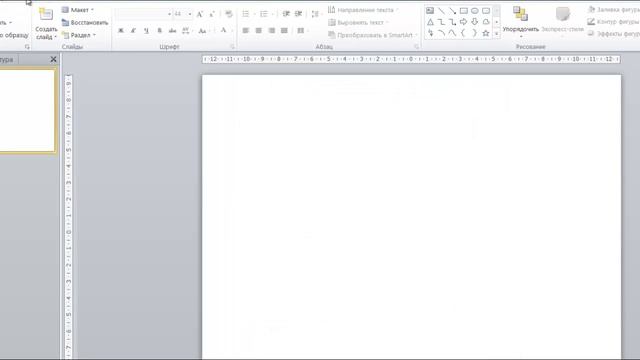The image size is (640, 360).
Task: Click the clear formatting icon
Action: (x=229, y=14)
